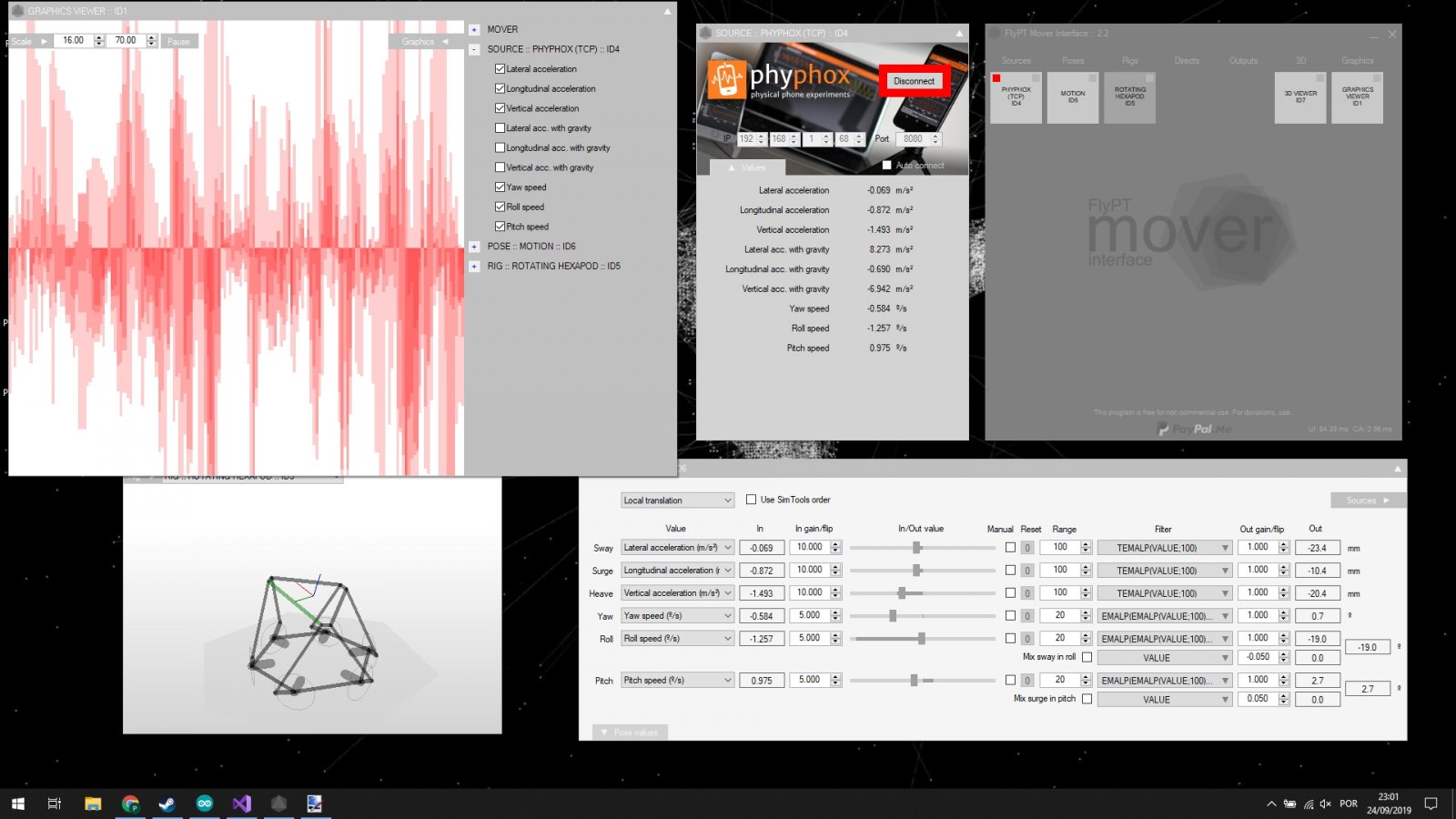
Task: Uncheck Longitudinal acceleration in the graph list
Action: (x=500, y=88)
